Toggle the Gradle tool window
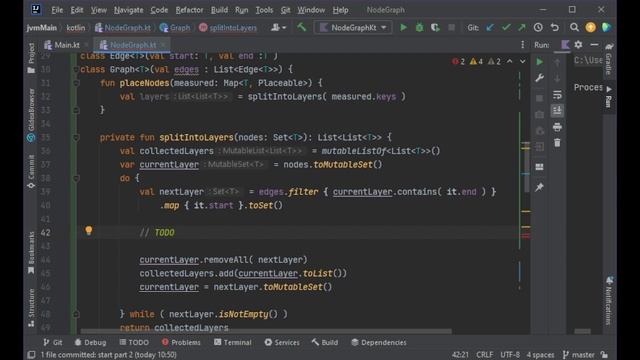 609,59
